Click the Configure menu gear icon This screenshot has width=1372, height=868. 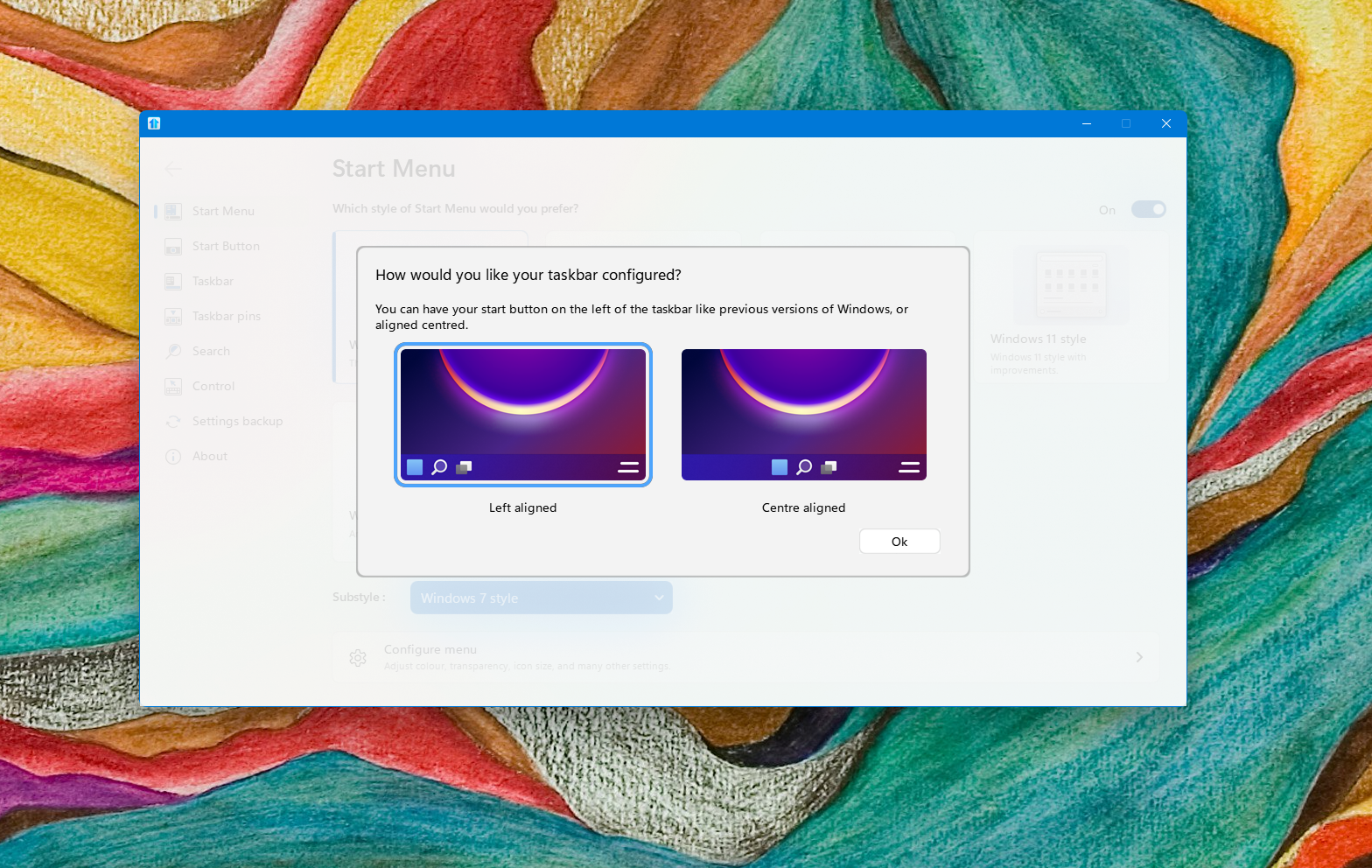358,658
